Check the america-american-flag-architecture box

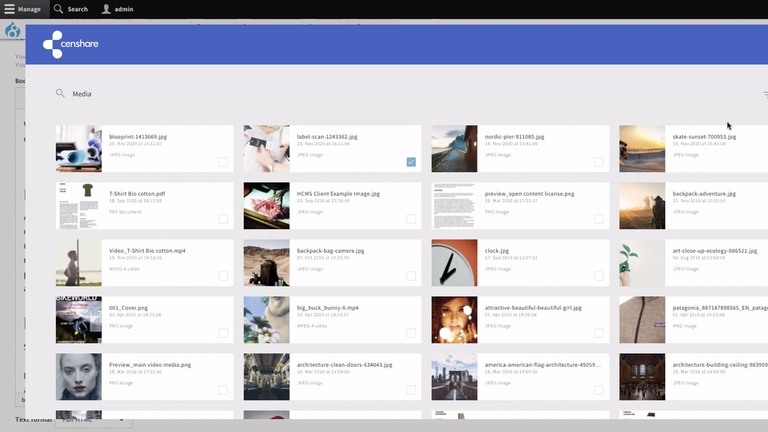point(599,390)
